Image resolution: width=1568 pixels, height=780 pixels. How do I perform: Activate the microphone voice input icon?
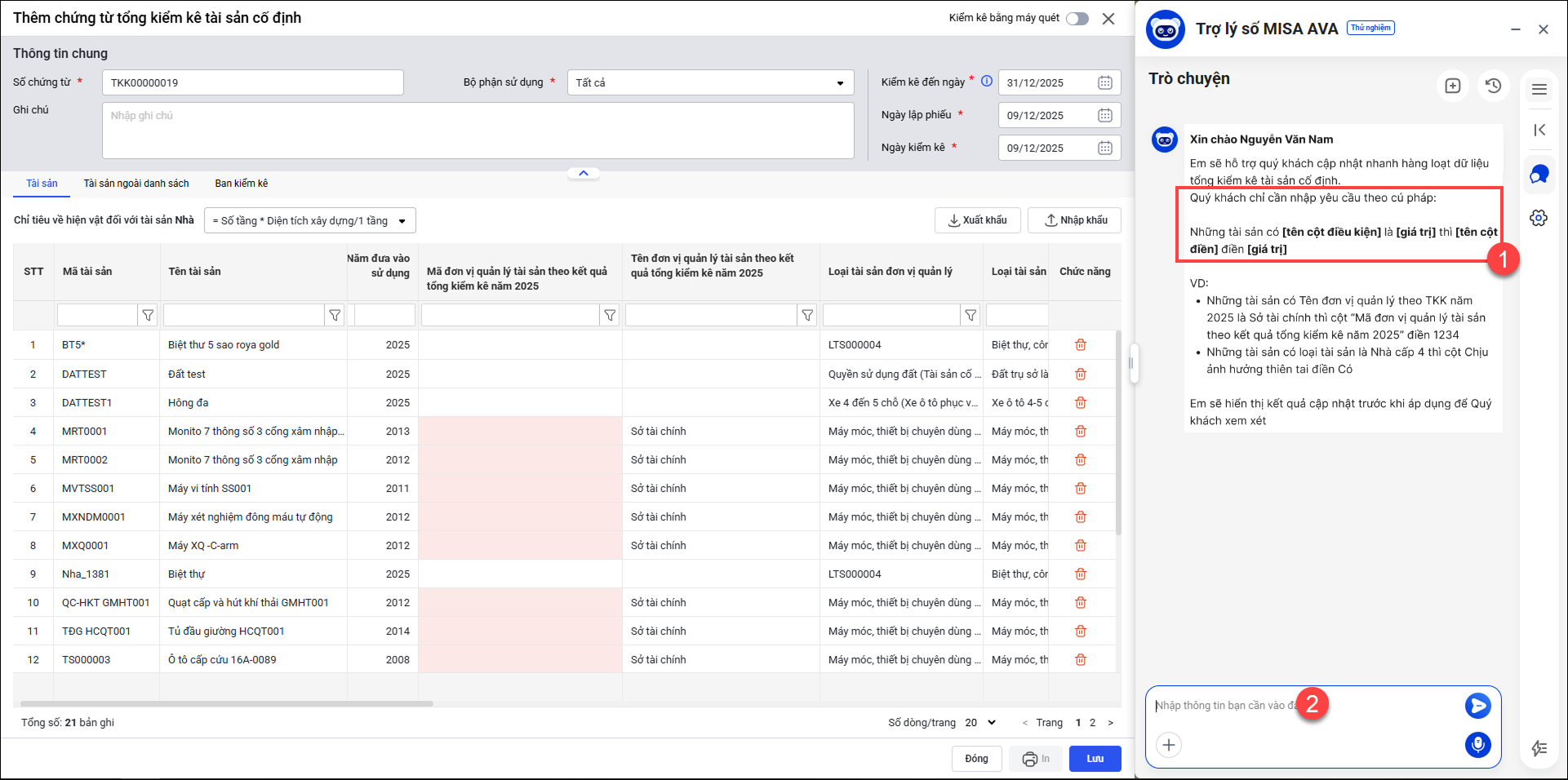pos(1477,744)
